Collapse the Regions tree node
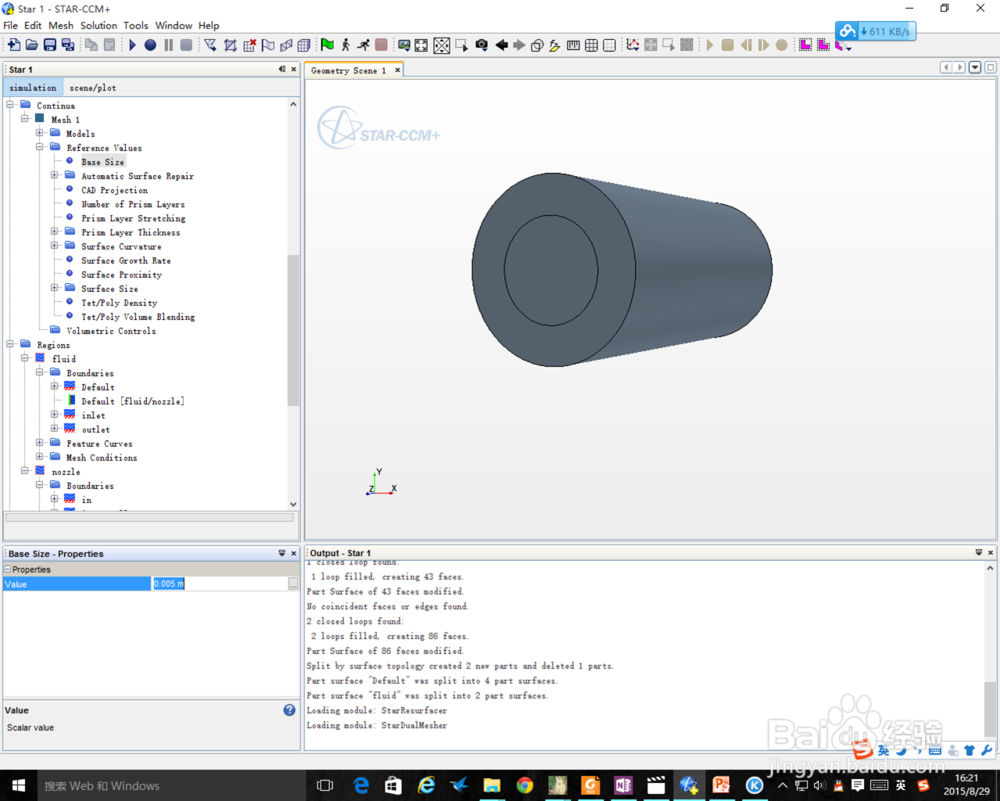The width and height of the screenshot is (1000, 801). pos(10,344)
